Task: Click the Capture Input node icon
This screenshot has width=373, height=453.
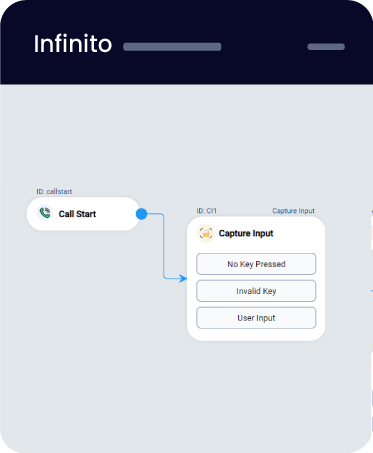Action: pos(206,233)
